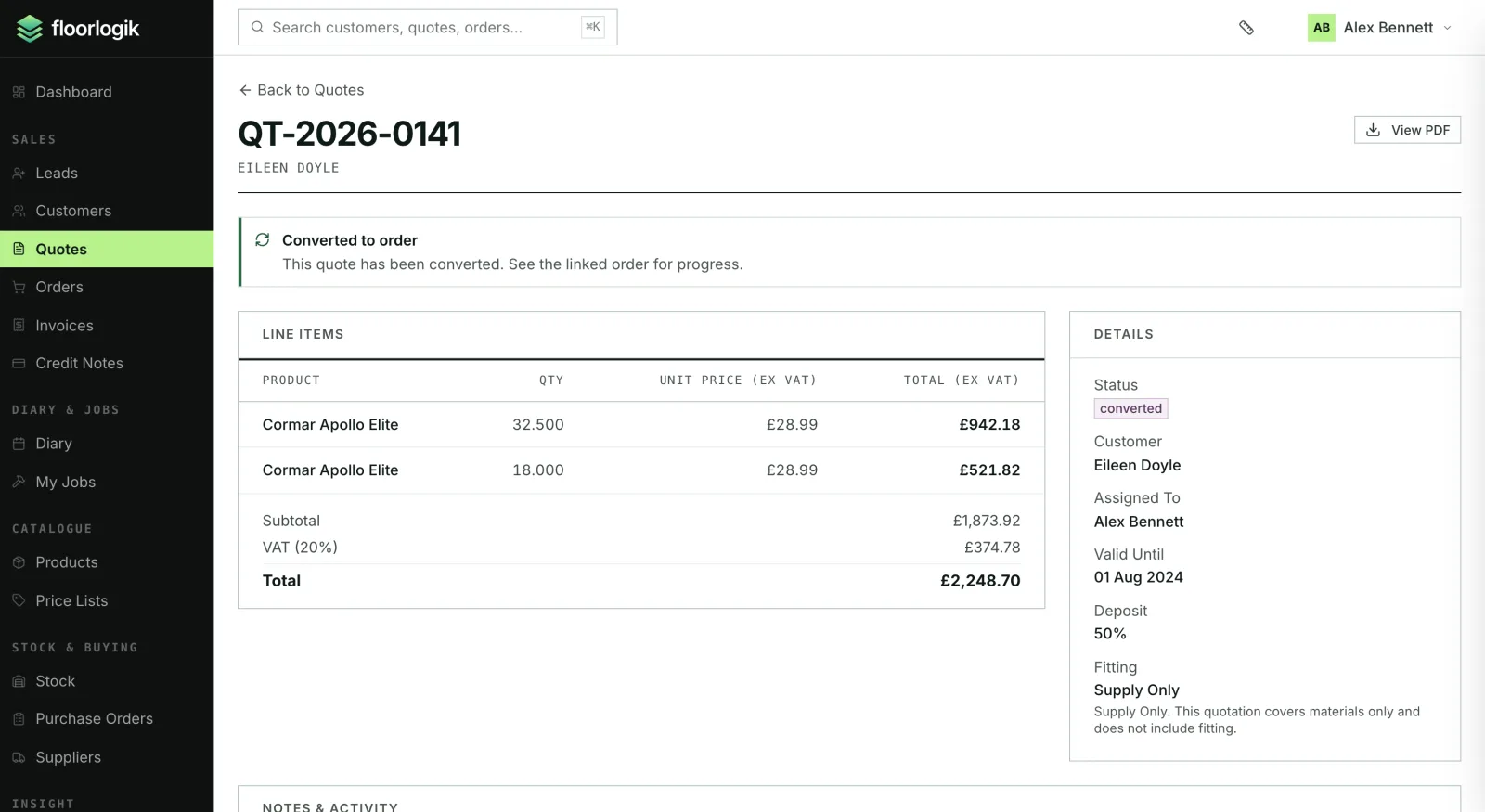1485x812 pixels.
Task: Click the AB user avatar
Action: pos(1322,28)
